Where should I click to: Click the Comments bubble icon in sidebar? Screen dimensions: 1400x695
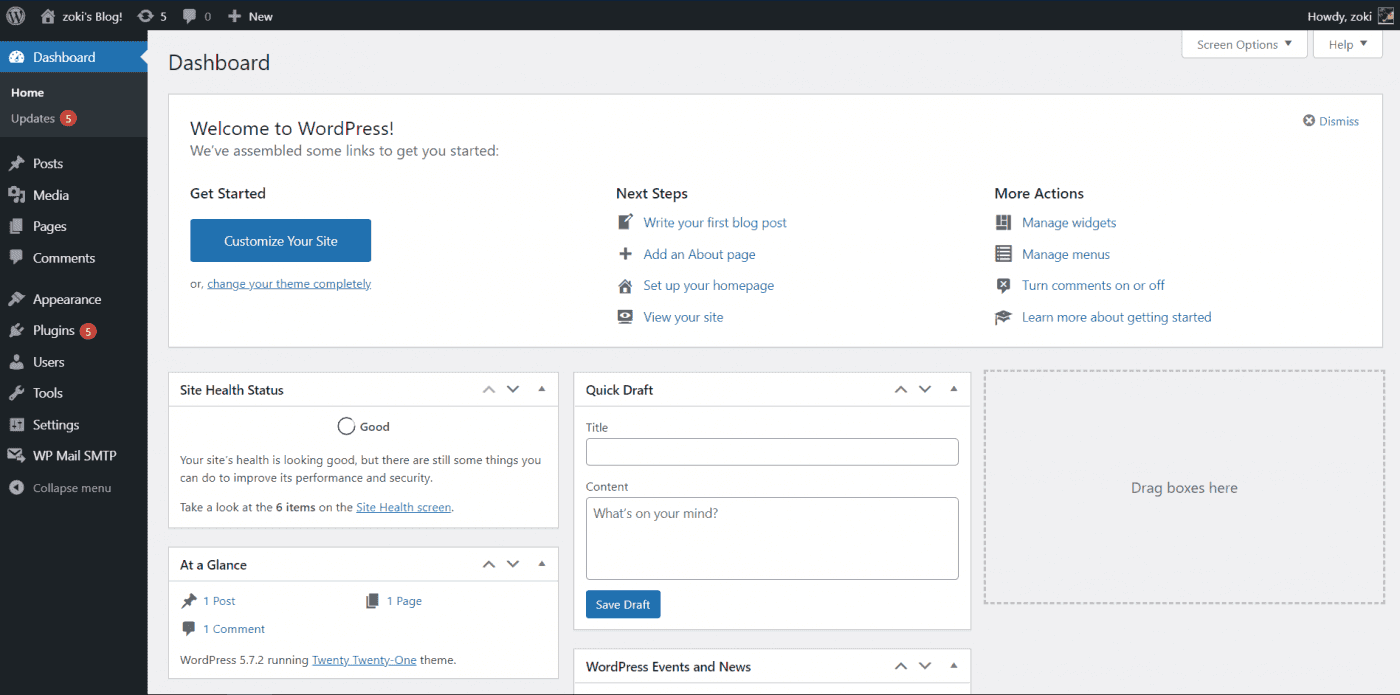coord(16,257)
